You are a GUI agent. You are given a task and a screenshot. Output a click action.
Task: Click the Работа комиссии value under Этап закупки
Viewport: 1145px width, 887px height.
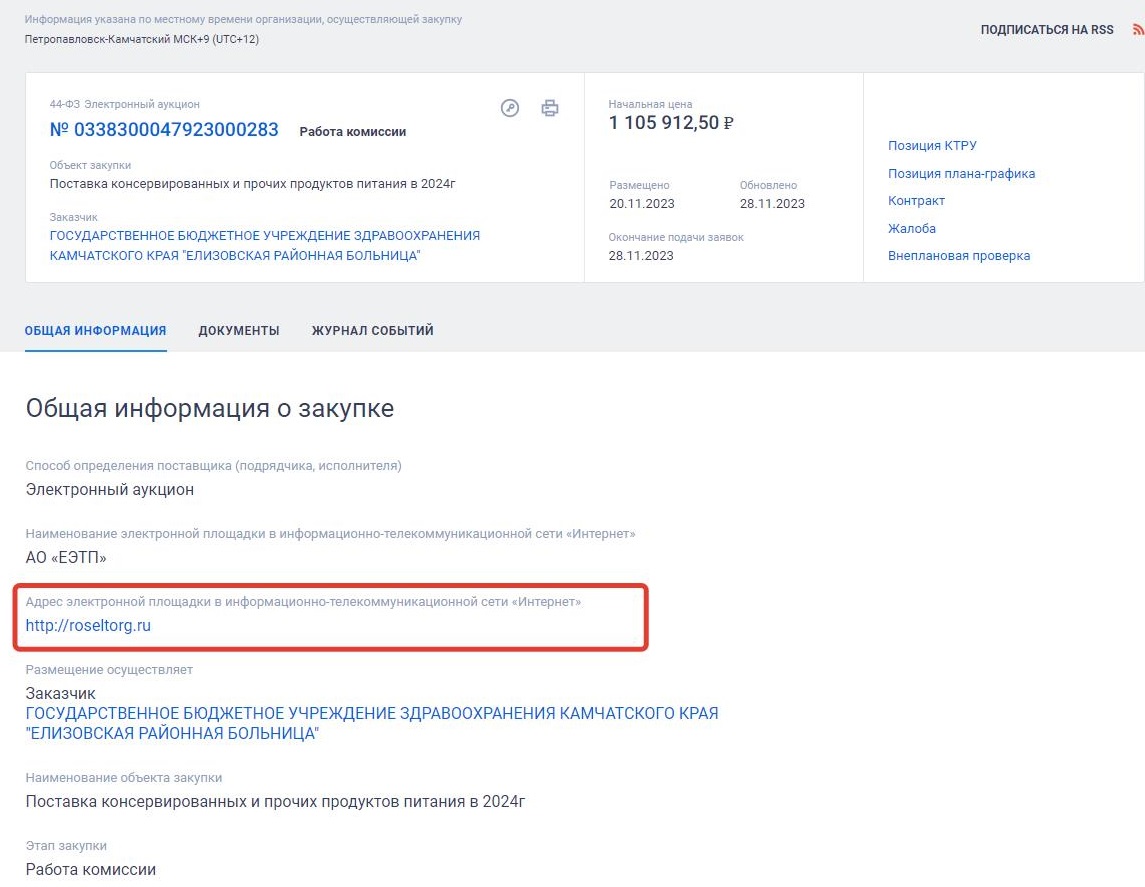click(91, 869)
